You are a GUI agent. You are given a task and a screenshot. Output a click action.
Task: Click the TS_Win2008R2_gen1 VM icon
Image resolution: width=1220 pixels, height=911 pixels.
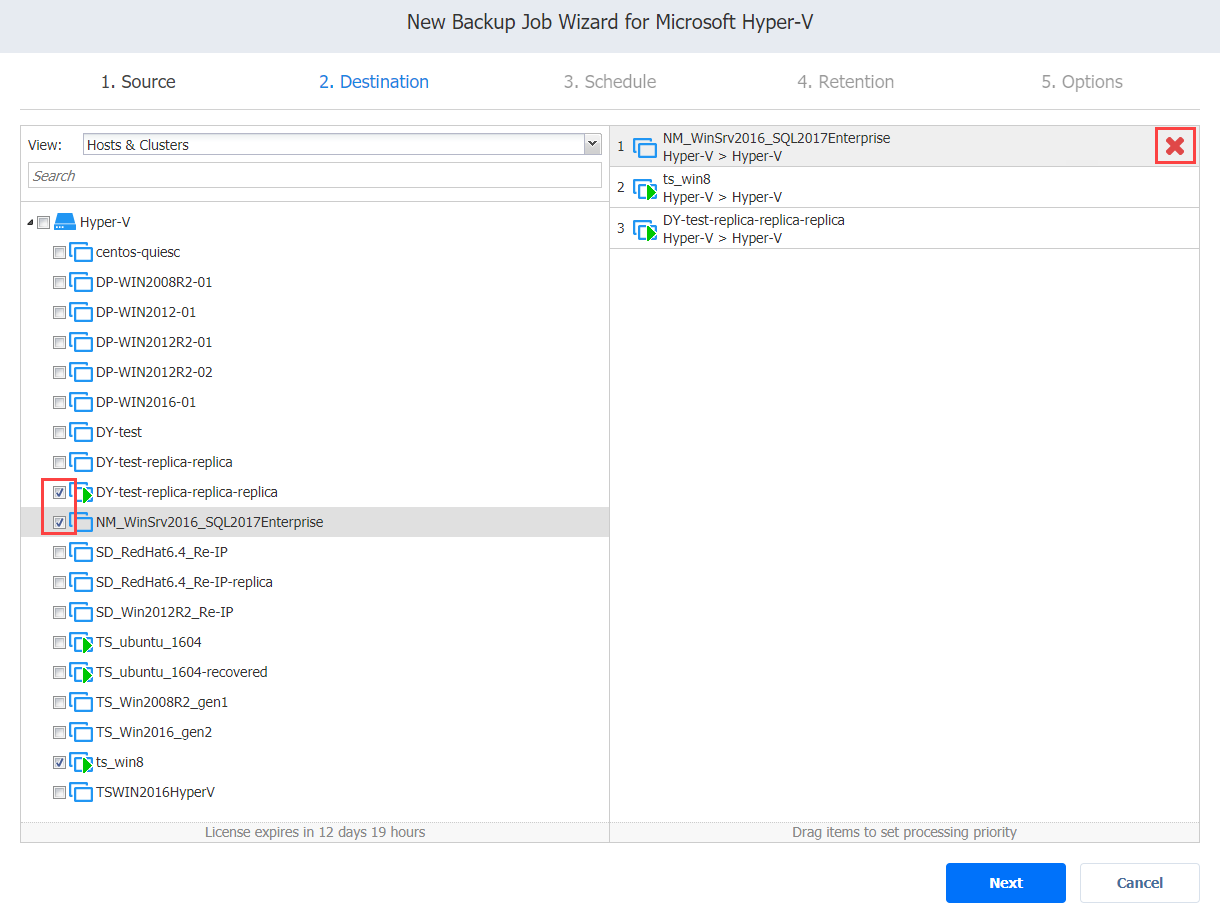(x=81, y=702)
